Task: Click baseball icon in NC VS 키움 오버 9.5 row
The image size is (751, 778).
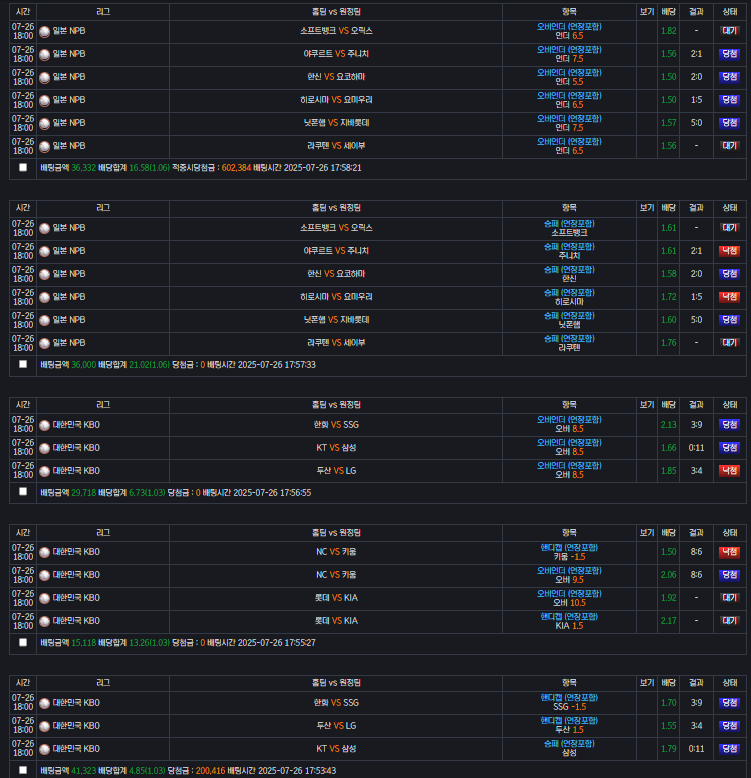Action: [45, 576]
